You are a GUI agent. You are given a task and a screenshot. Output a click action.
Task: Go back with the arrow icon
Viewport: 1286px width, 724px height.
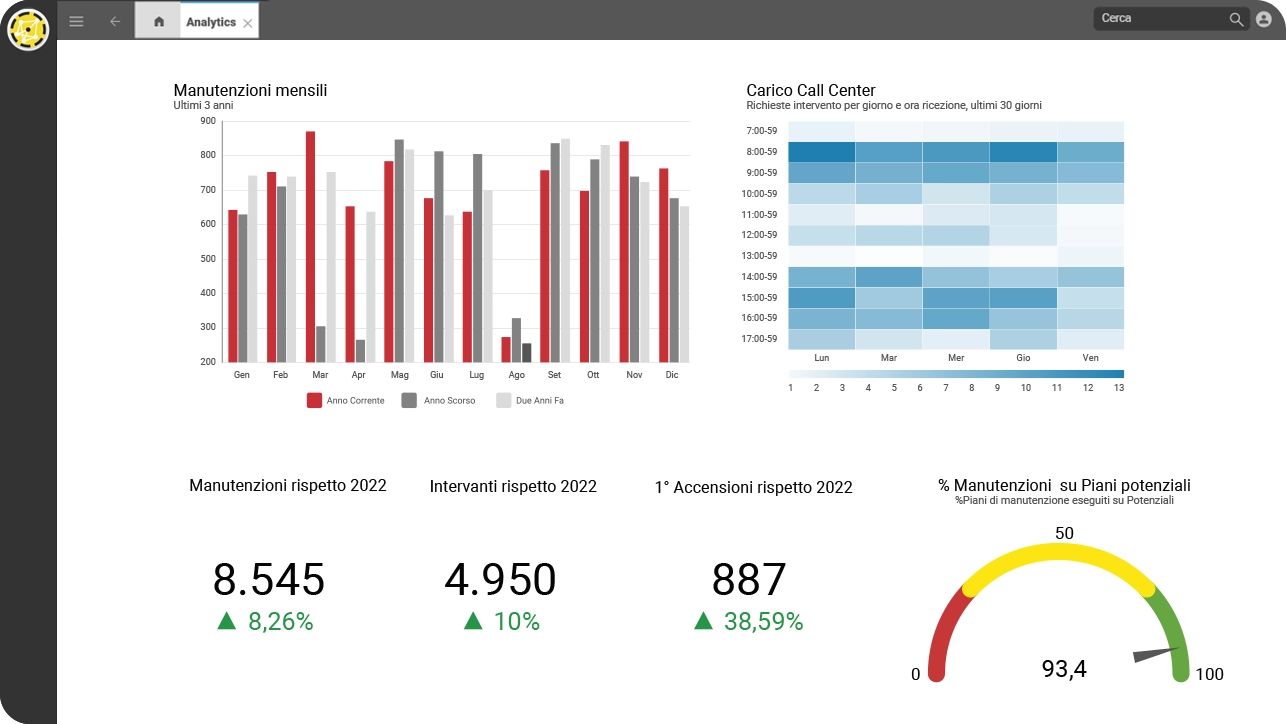pyautogui.click(x=115, y=21)
